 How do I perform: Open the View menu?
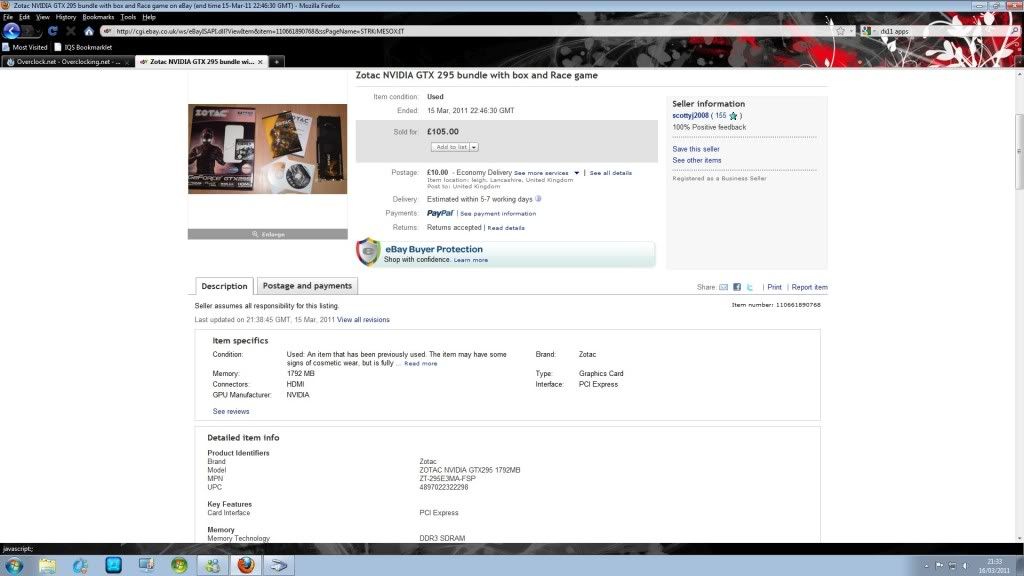pyautogui.click(x=42, y=17)
